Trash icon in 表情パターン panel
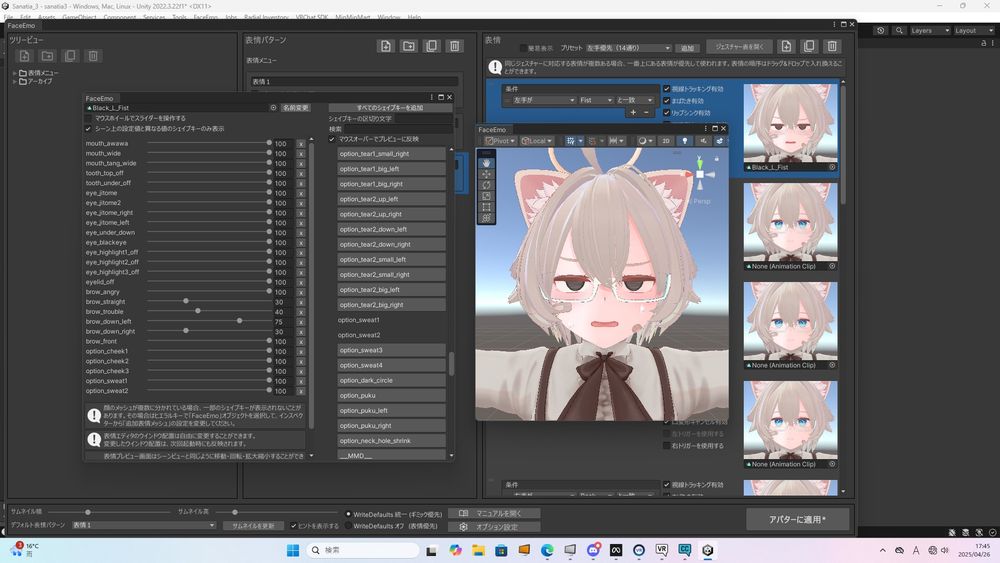This screenshot has width=1000, height=563. 455,46
